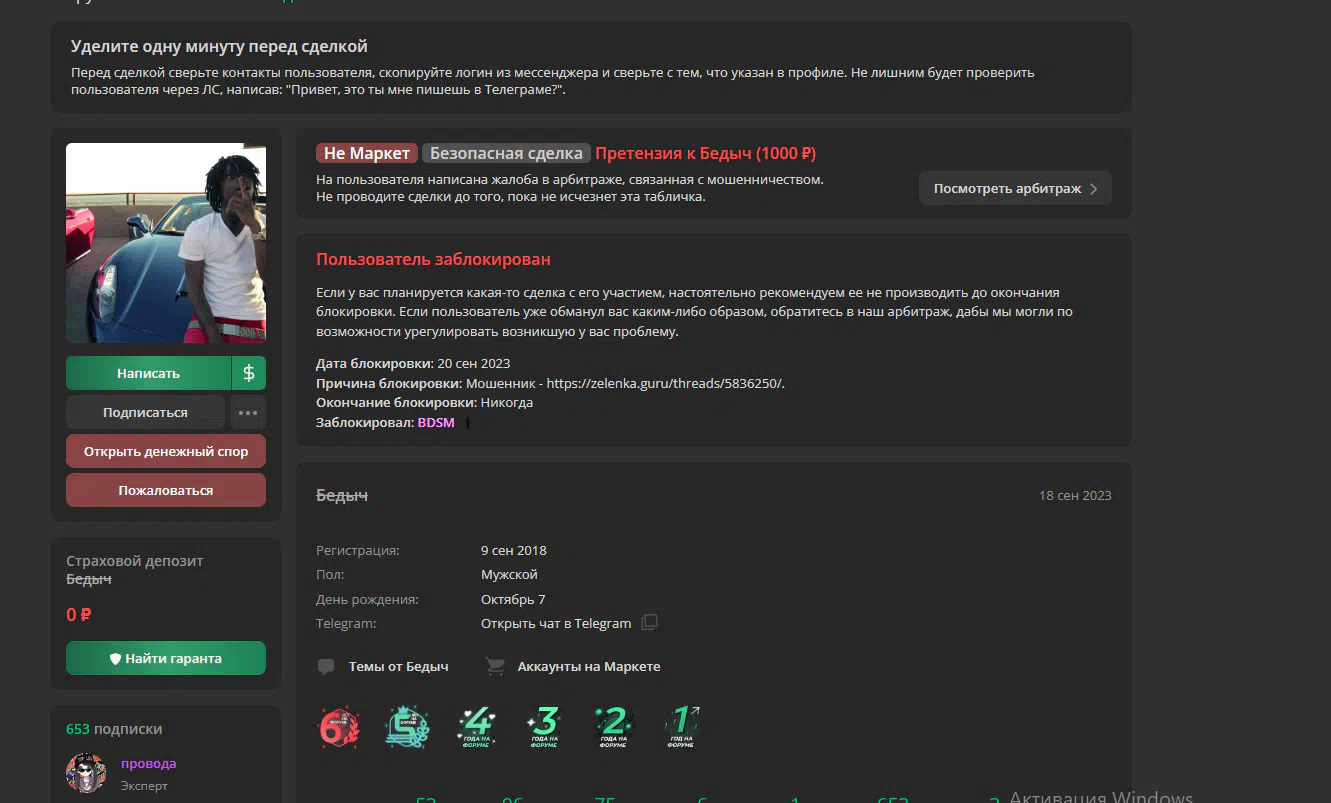Click the dollar sign send-money button
The height and width of the screenshot is (803, 1331).
[x=249, y=373]
